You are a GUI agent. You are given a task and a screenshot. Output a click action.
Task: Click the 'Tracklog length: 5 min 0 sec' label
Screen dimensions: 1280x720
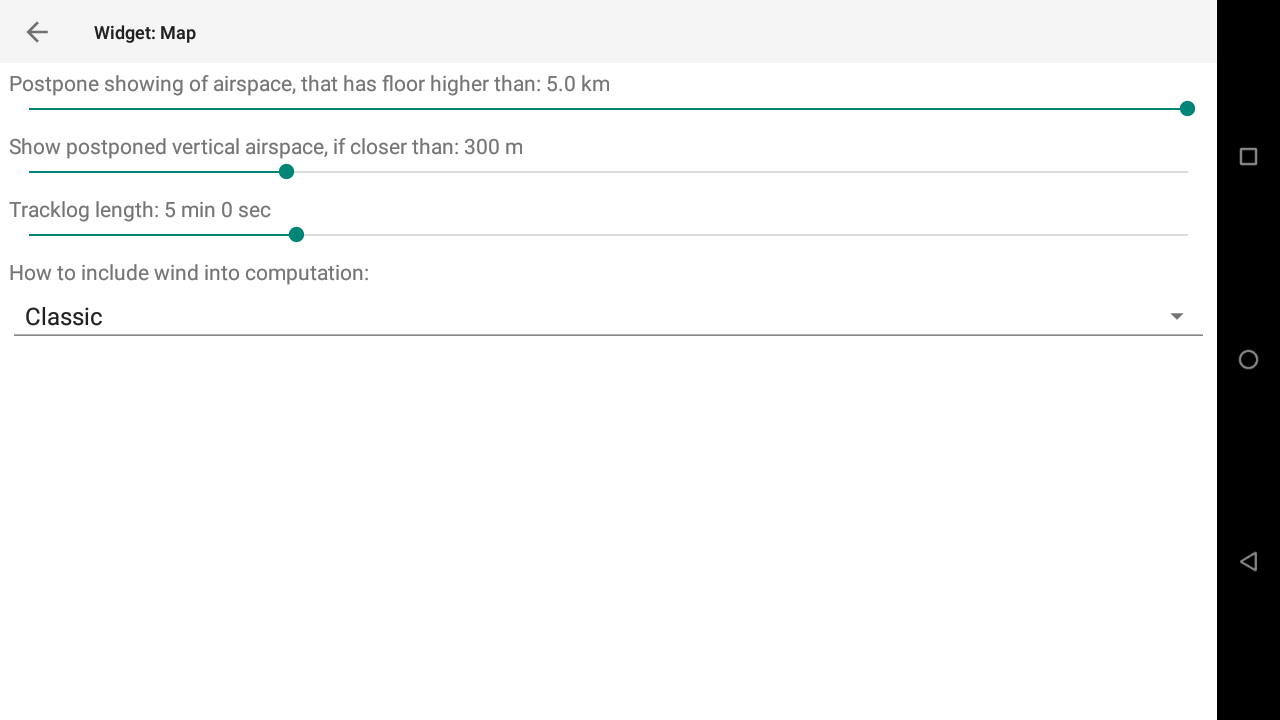click(140, 210)
